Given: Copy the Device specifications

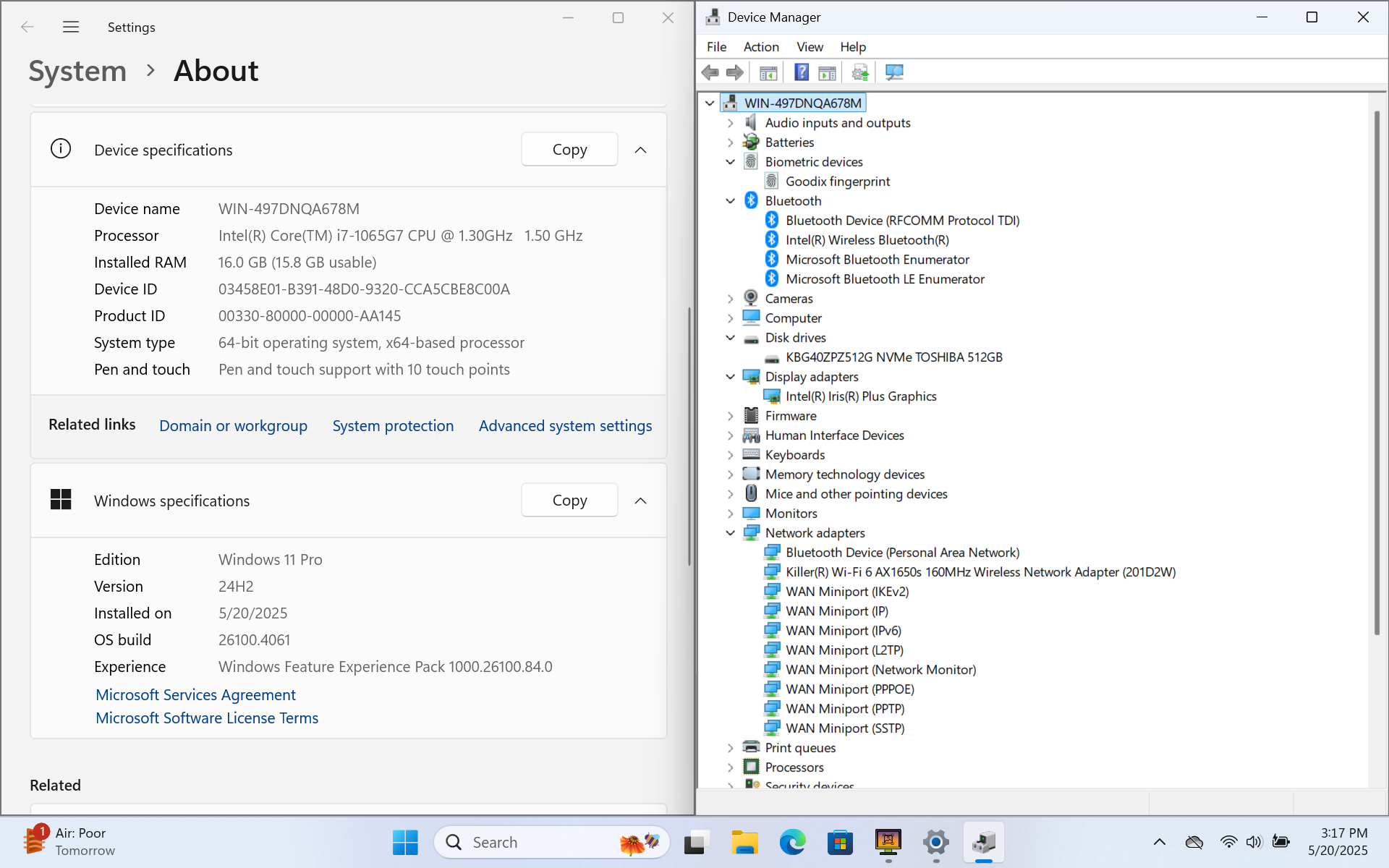Looking at the screenshot, I should 569,149.
